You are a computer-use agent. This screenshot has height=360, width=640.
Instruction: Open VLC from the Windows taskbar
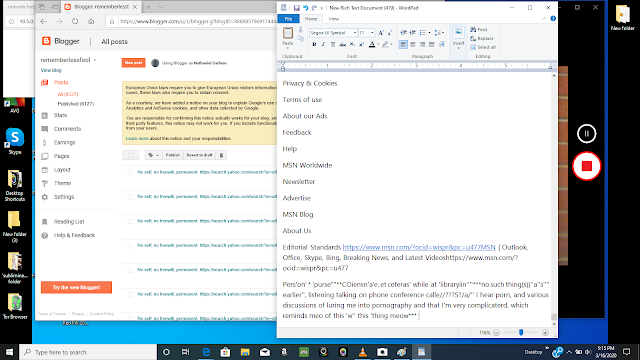tap(362, 352)
